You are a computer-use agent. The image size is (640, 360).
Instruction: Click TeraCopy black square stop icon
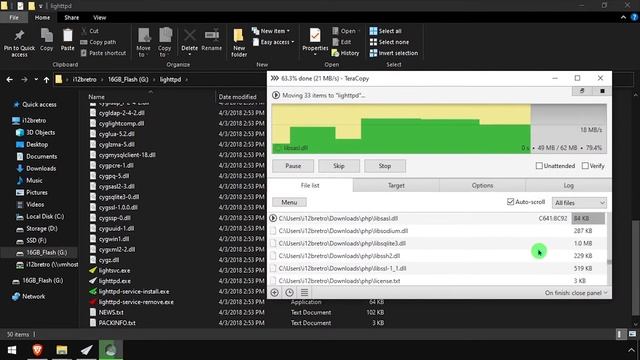(x=602, y=91)
